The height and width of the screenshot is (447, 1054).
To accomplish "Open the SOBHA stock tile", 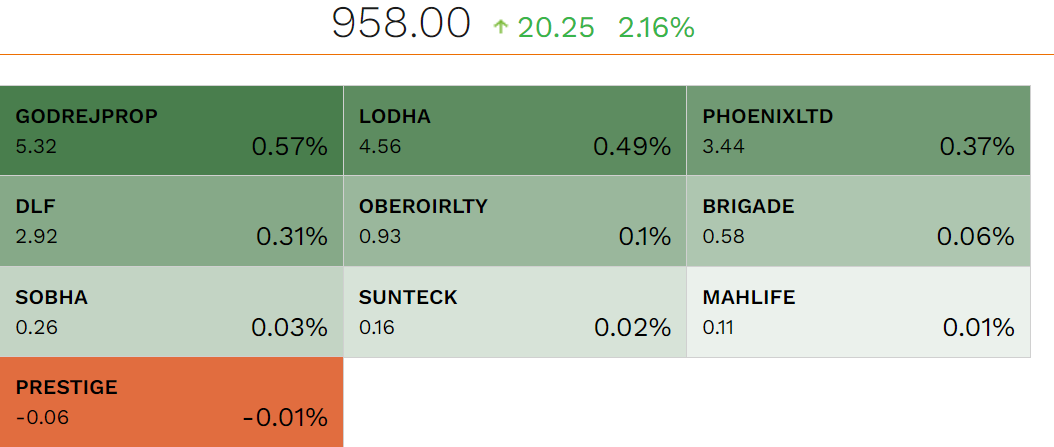I will coord(171,311).
